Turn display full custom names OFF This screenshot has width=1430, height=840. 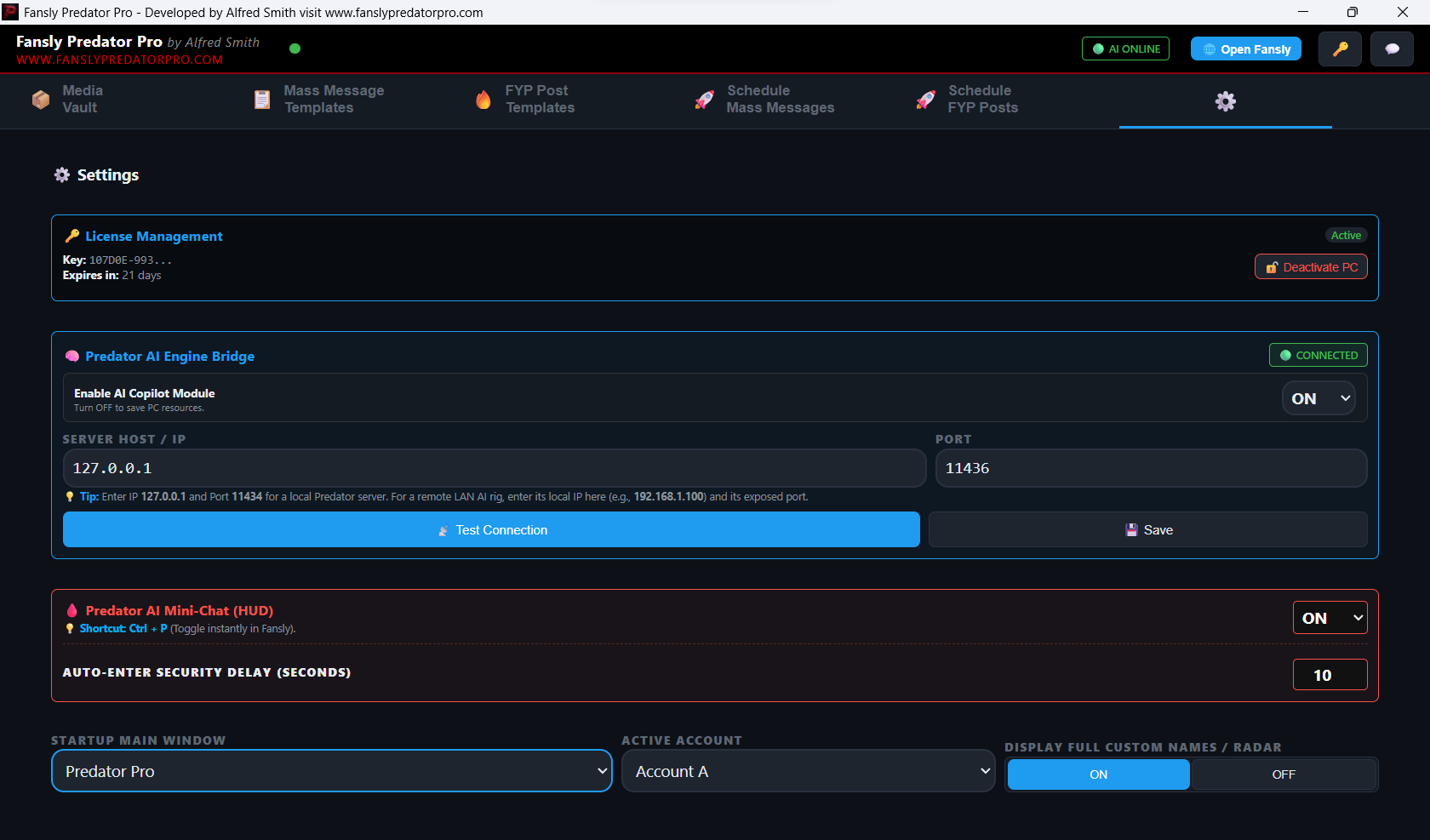click(x=1283, y=774)
